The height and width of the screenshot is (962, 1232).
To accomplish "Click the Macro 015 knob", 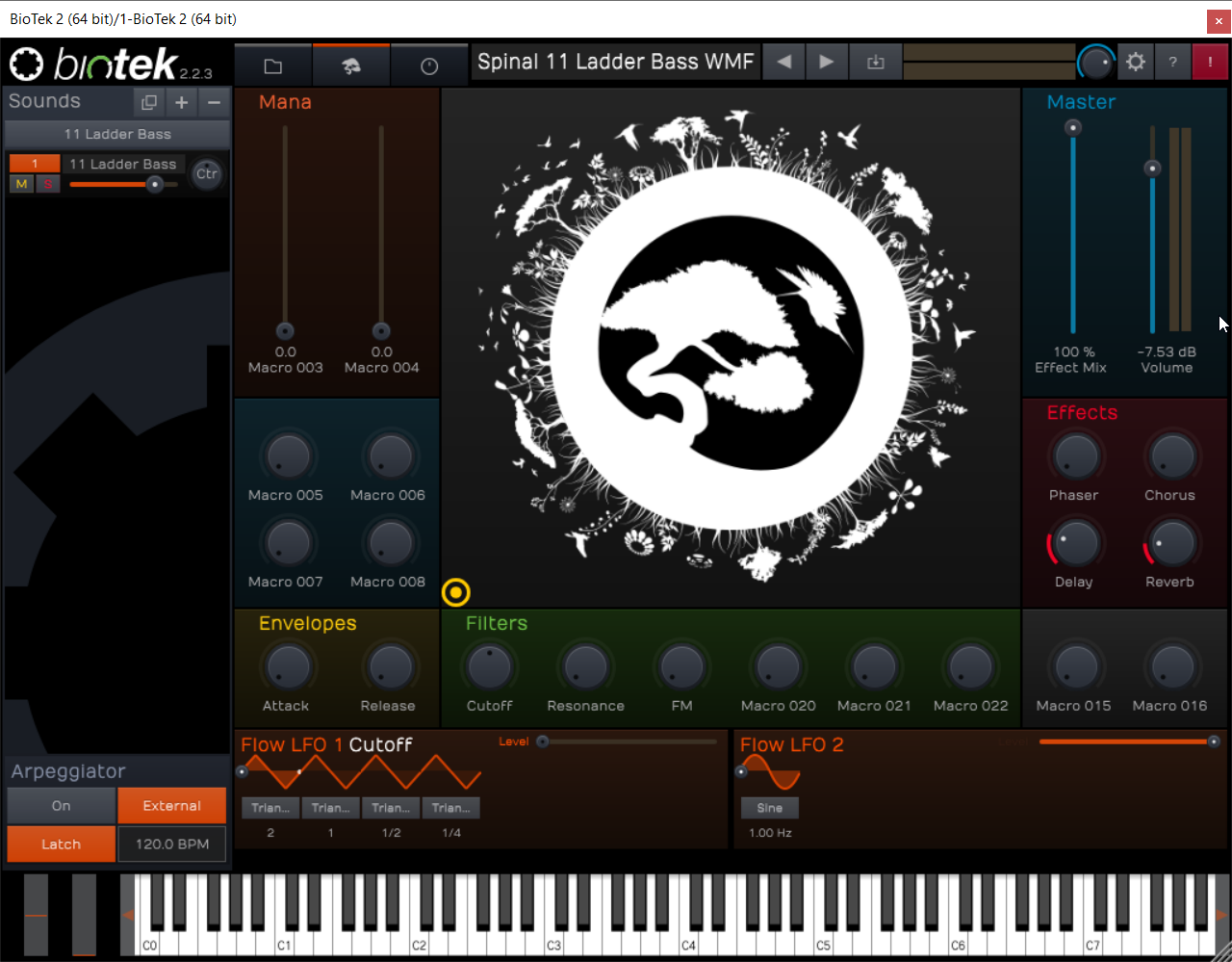I will point(1075,666).
